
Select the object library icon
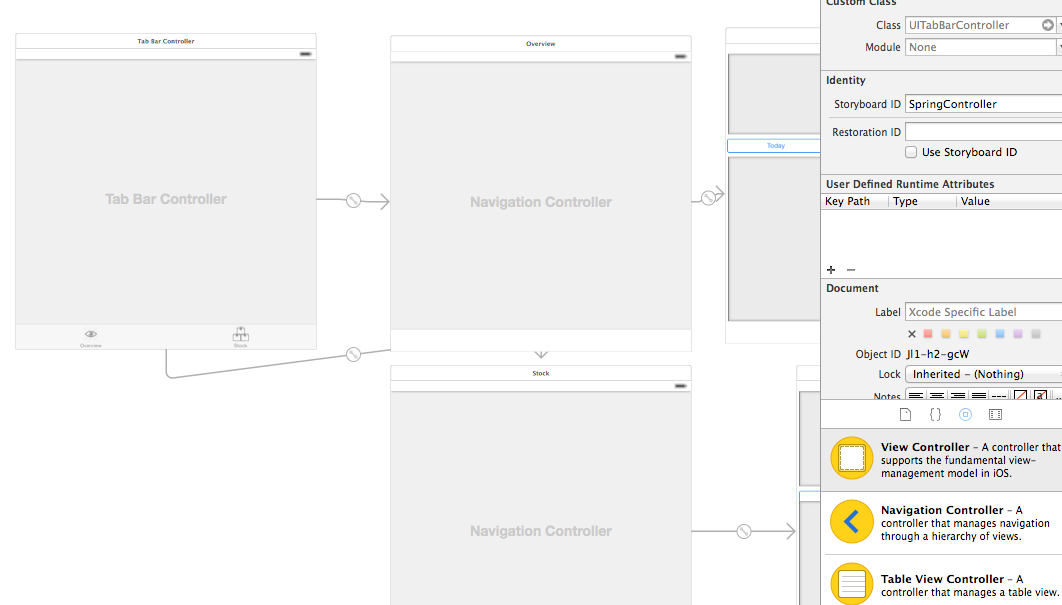(965, 414)
